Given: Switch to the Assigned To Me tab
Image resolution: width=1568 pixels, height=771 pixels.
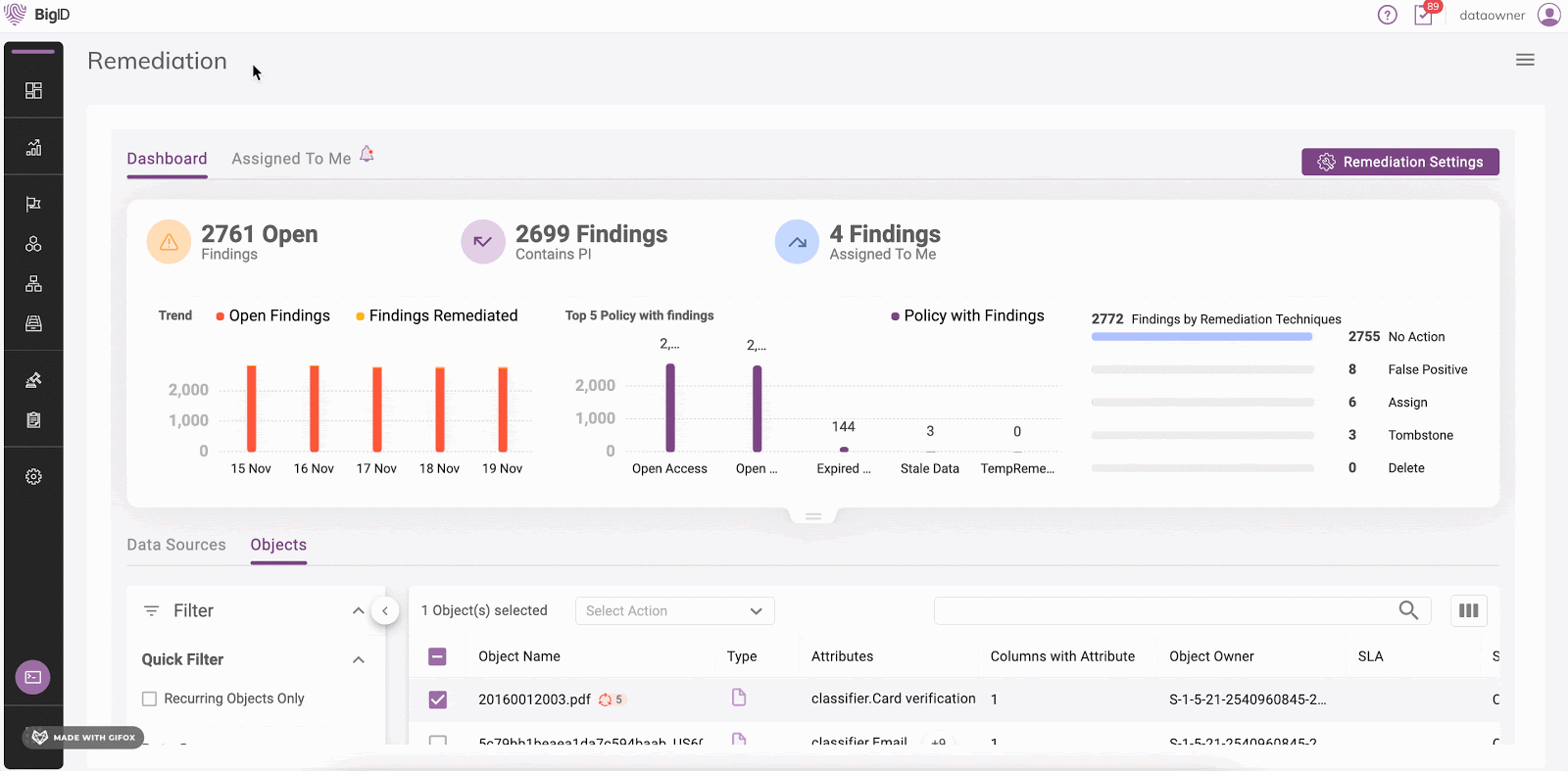Looking at the screenshot, I should tap(291, 159).
